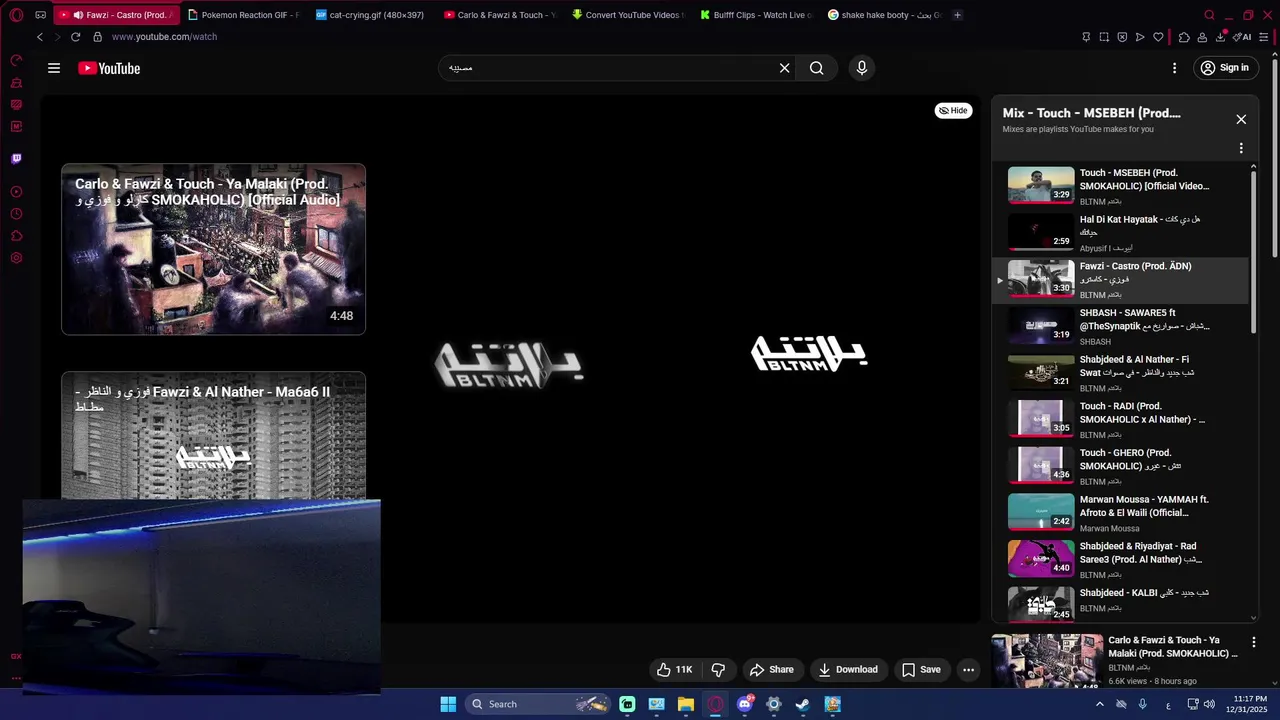Open Opera AI assistant button
1280x720 pixels.
point(1243,37)
